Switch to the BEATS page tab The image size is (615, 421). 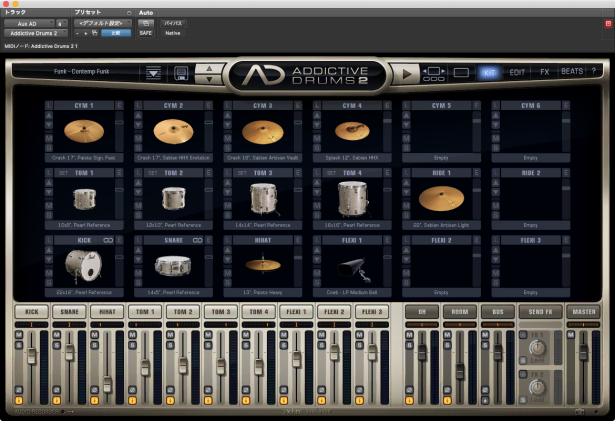pyautogui.click(x=572, y=71)
